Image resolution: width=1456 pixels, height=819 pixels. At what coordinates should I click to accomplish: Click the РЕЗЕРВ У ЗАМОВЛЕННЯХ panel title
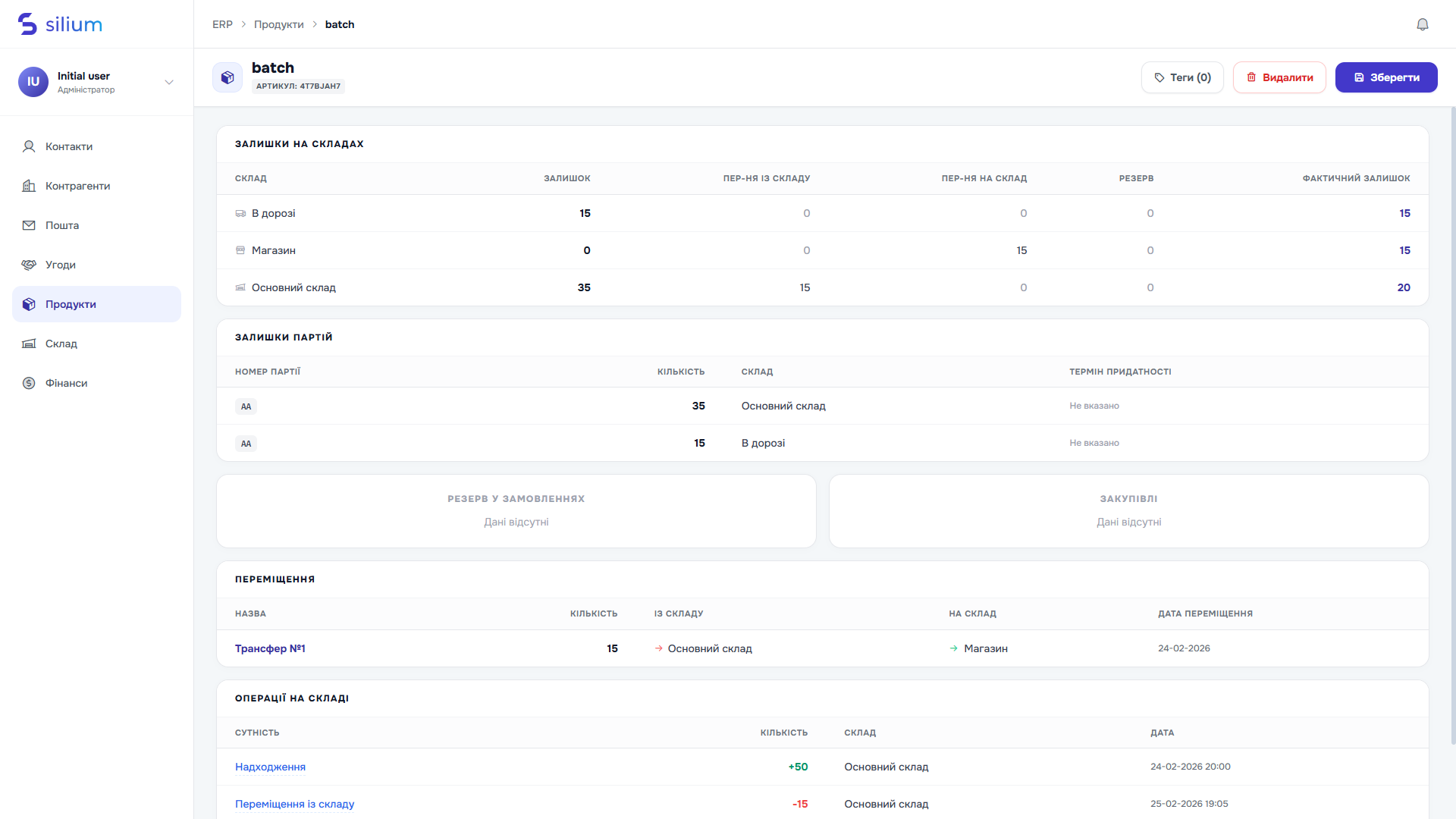click(x=516, y=499)
